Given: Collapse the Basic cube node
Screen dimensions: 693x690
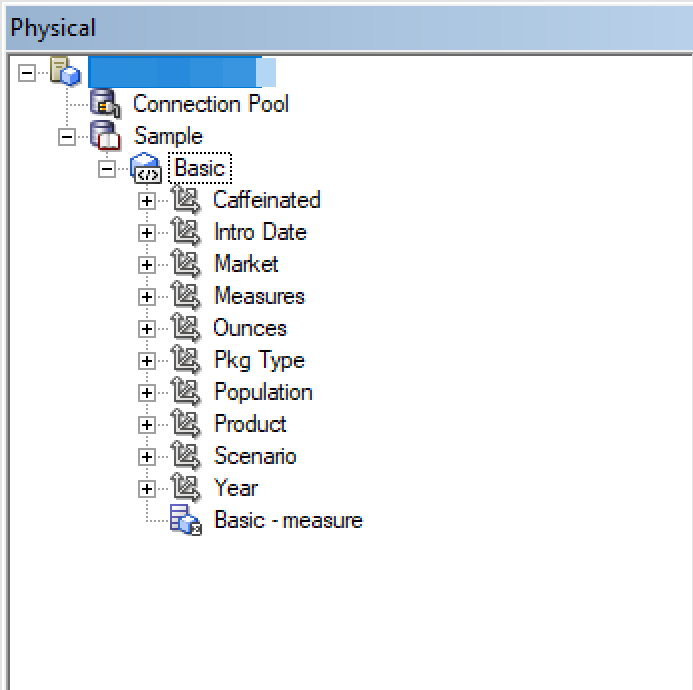Looking at the screenshot, I should [x=107, y=169].
